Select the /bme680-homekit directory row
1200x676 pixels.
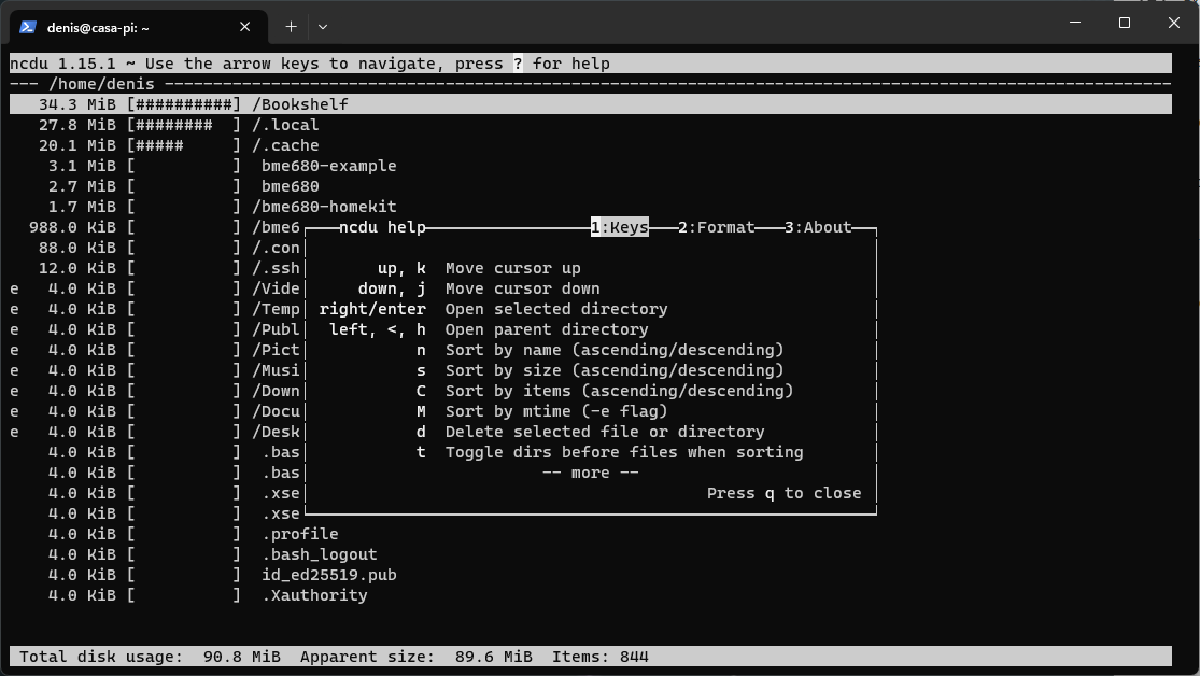[591, 207]
